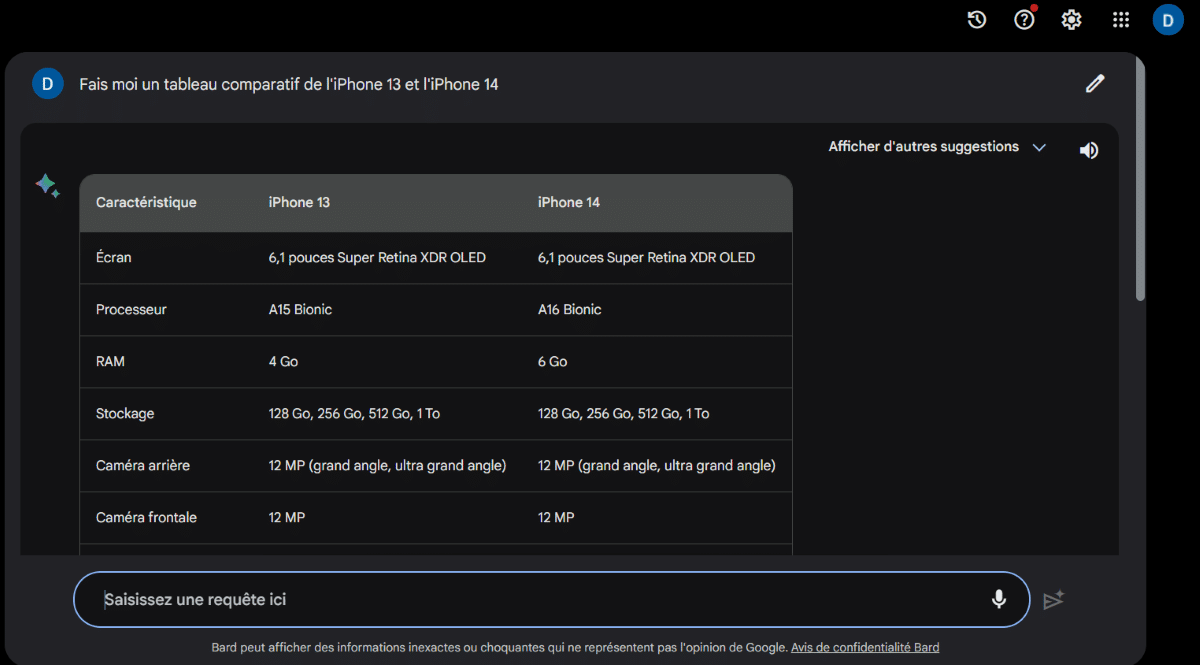Select the RAM row label
The height and width of the screenshot is (665, 1200).
point(110,361)
